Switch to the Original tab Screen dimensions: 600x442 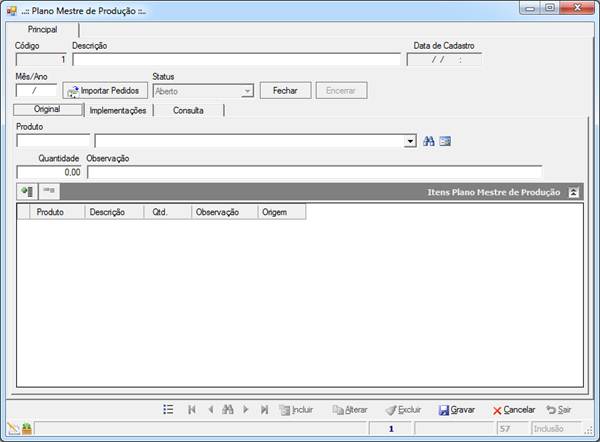(47, 109)
